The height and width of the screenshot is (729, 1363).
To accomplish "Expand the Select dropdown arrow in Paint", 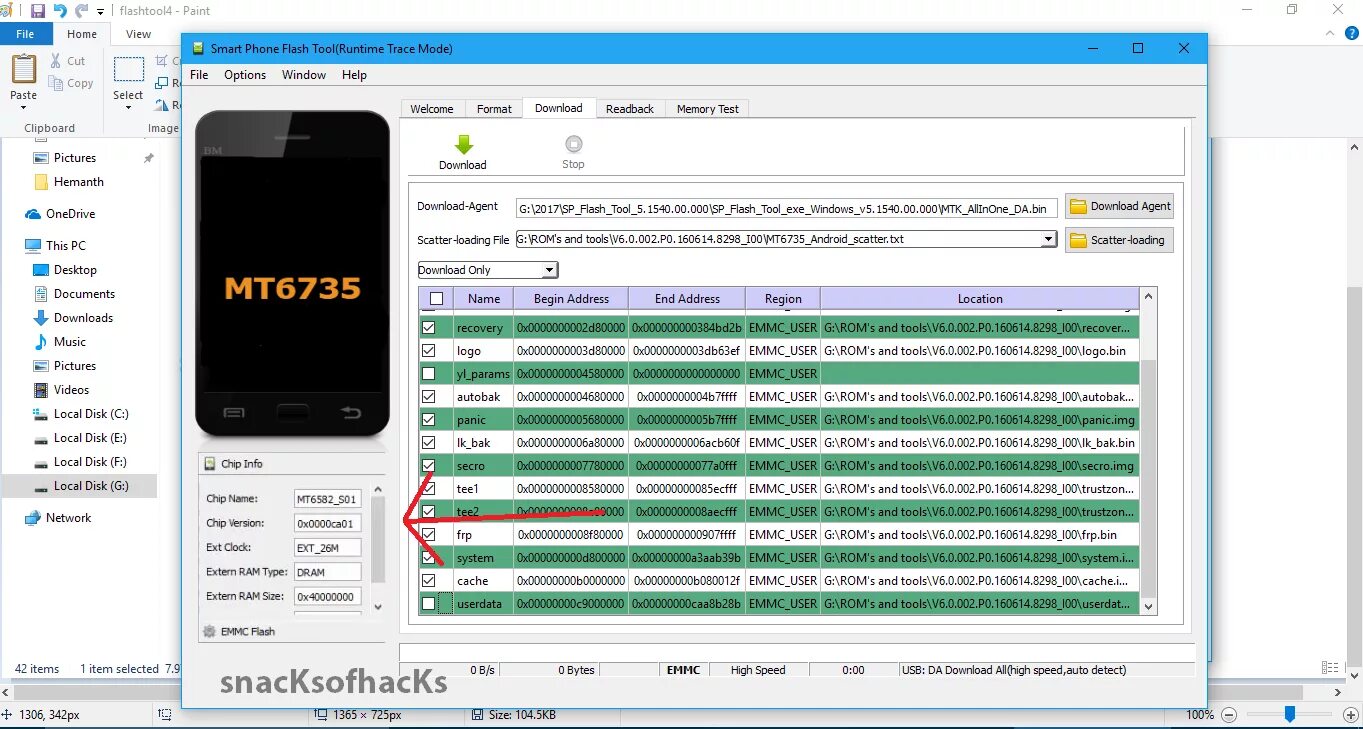I will click(128, 107).
